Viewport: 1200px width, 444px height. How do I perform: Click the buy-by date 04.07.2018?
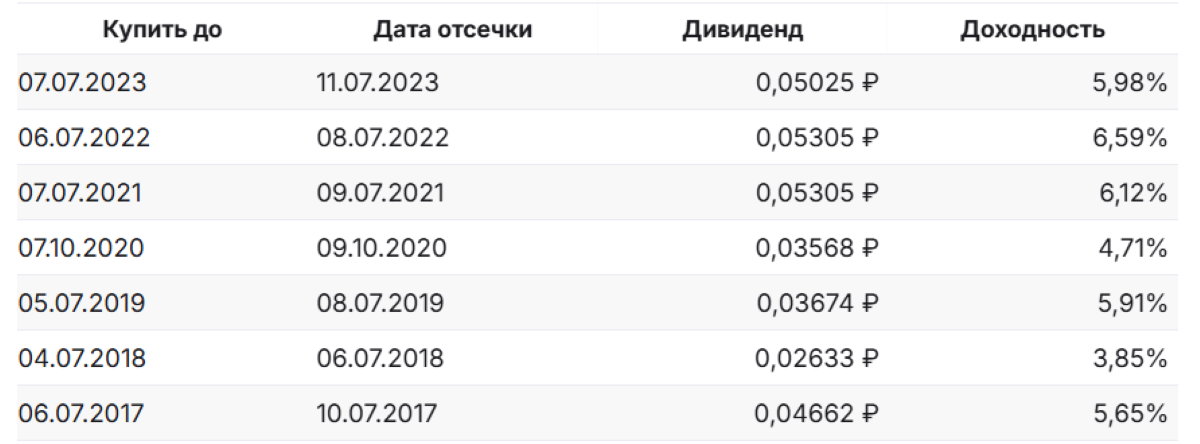click(82, 358)
